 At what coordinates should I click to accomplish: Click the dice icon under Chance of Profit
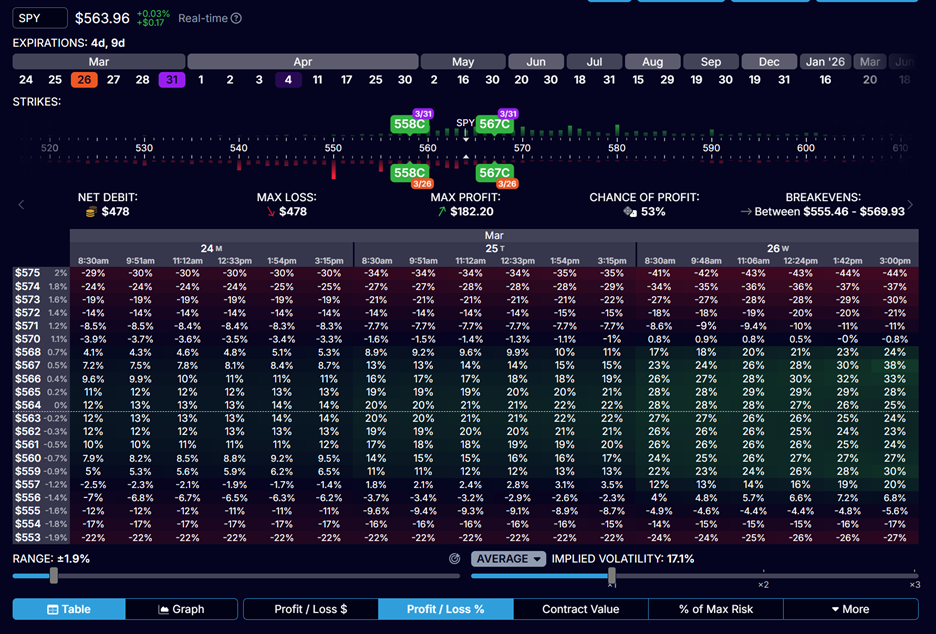point(630,212)
